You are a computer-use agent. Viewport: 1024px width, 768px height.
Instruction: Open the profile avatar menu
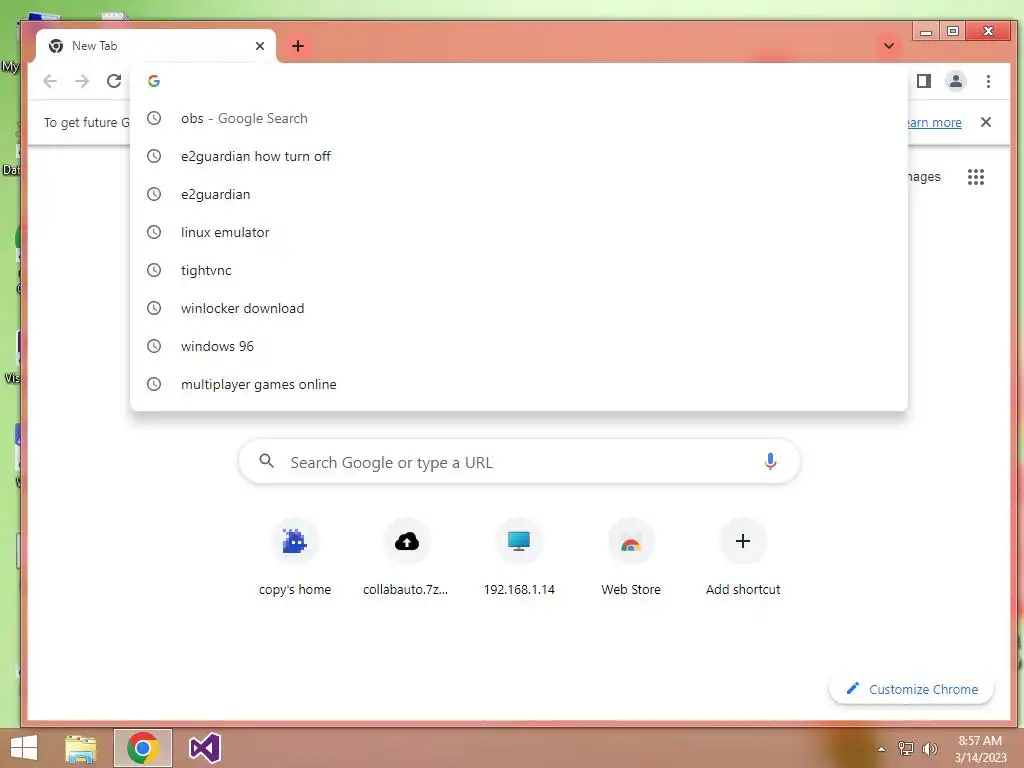[955, 81]
